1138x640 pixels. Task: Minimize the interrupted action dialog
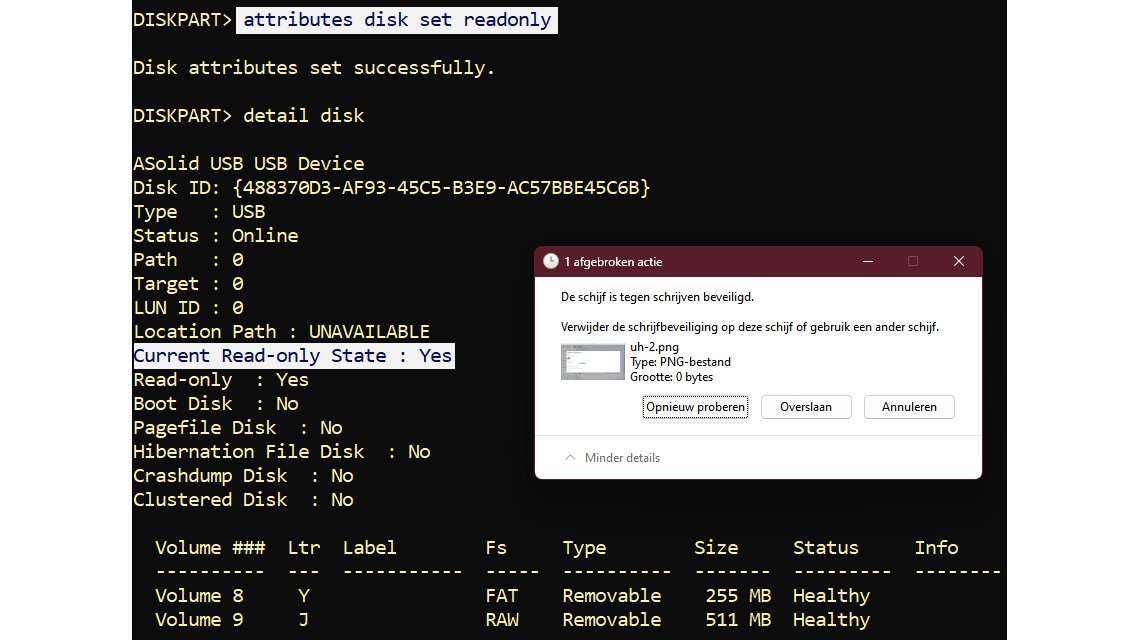pos(866,262)
